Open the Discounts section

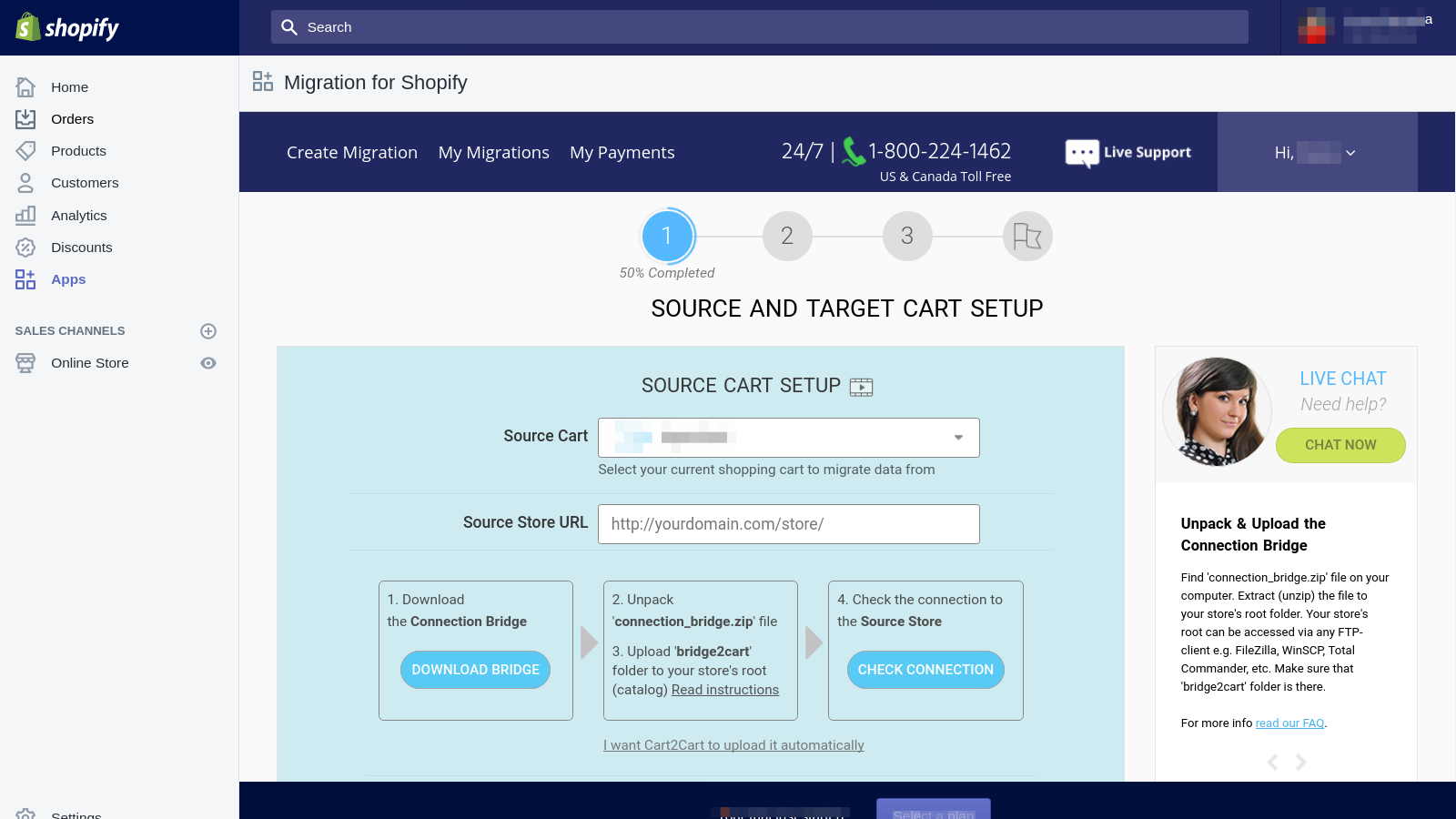[x=81, y=248]
